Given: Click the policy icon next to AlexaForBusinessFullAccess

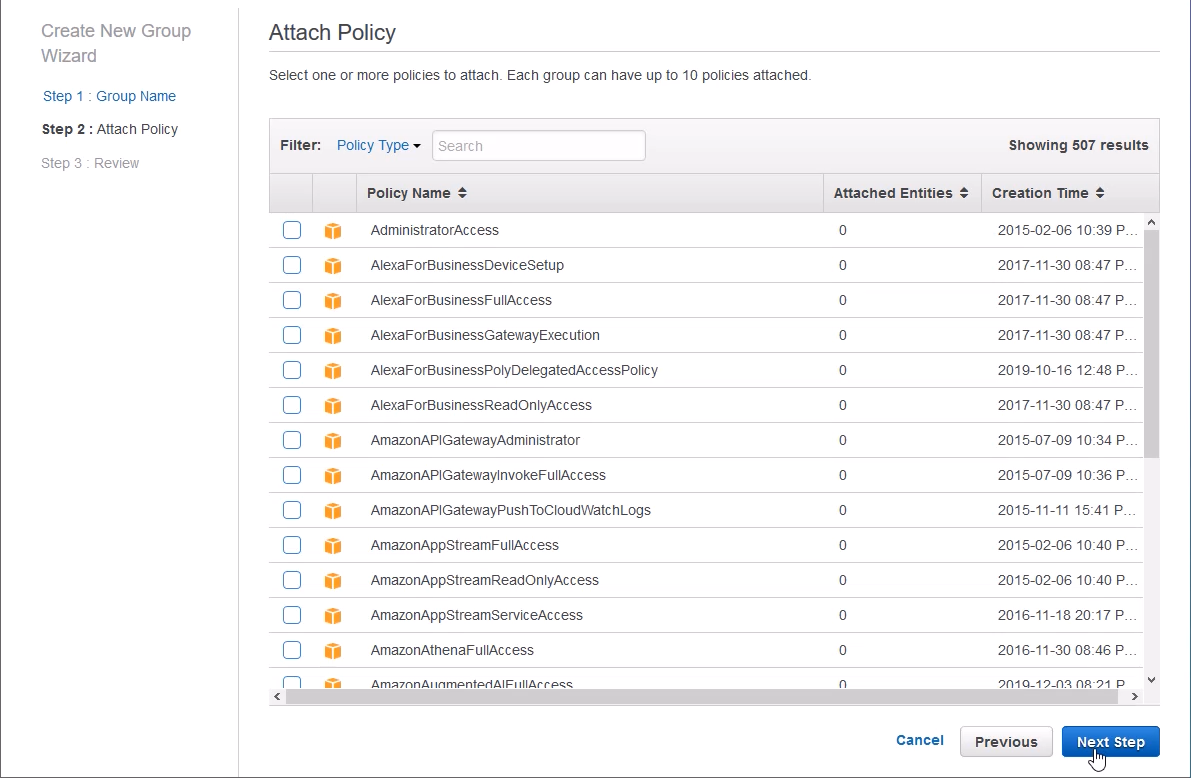Looking at the screenshot, I should click(333, 301).
